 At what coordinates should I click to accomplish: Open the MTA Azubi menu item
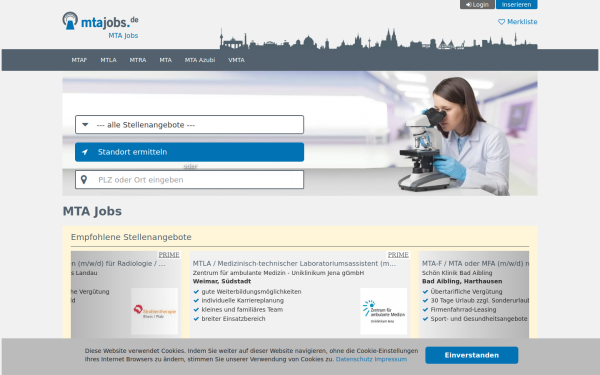click(200, 60)
